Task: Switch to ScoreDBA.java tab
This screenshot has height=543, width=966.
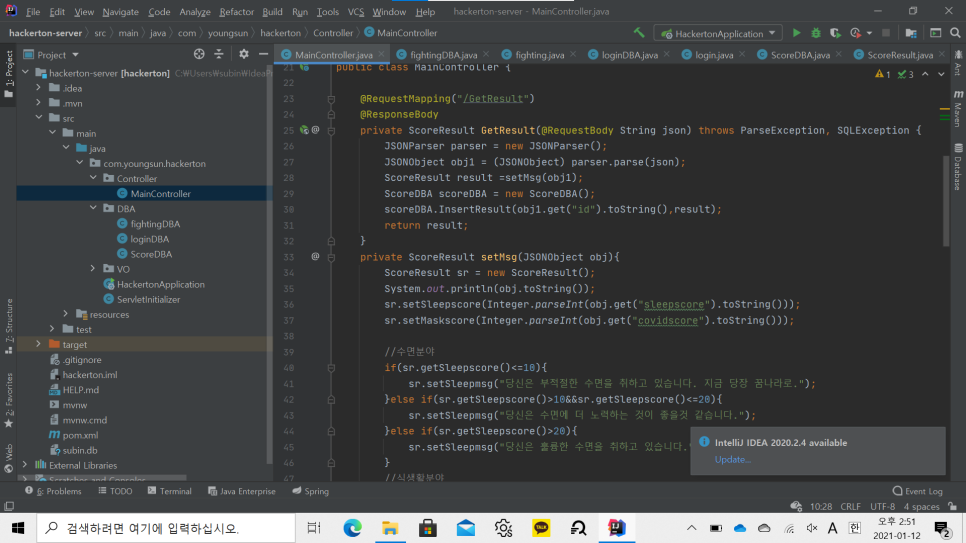Action: coord(800,55)
